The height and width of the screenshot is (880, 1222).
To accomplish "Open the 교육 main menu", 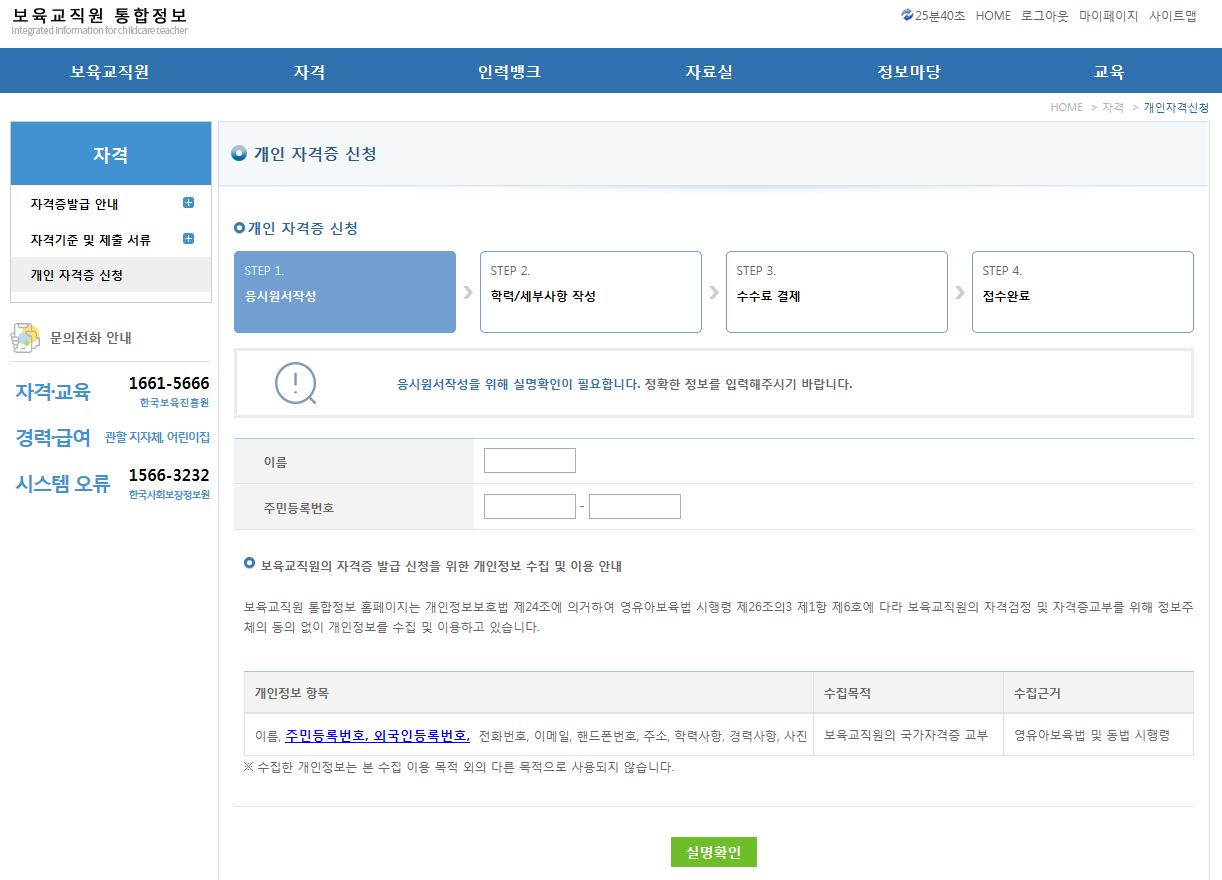I will pyautogui.click(x=1109, y=72).
